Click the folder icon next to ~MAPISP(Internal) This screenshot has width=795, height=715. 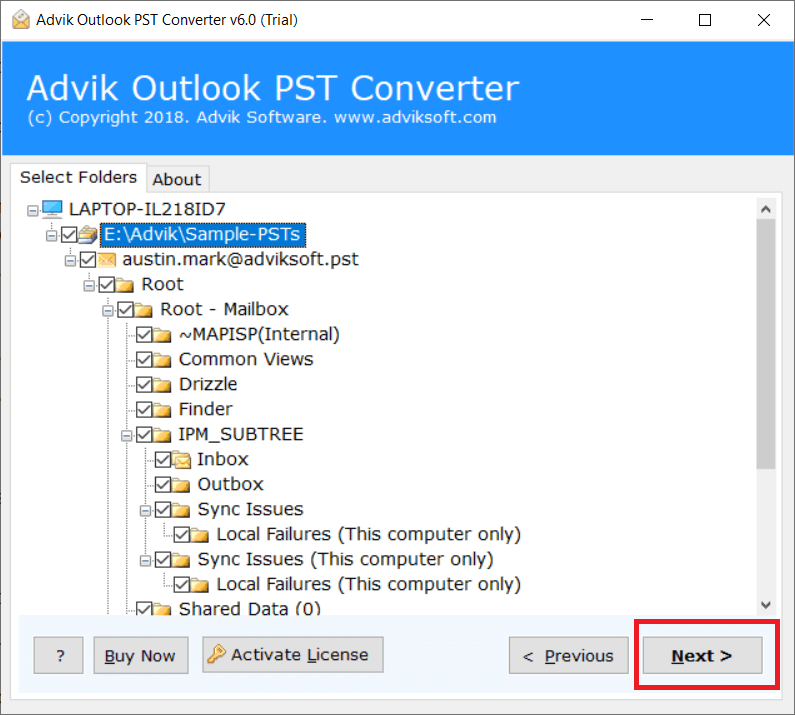tap(162, 335)
